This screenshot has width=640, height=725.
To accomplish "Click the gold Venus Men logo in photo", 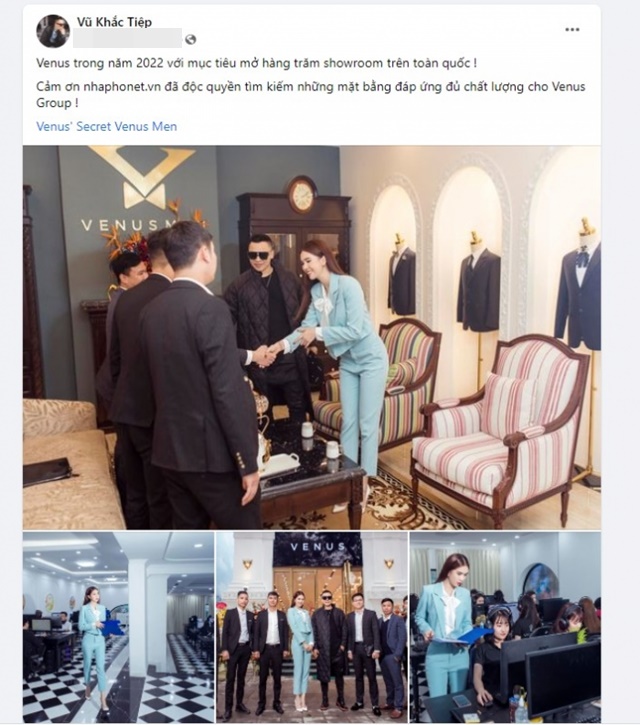I will (142, 178).
